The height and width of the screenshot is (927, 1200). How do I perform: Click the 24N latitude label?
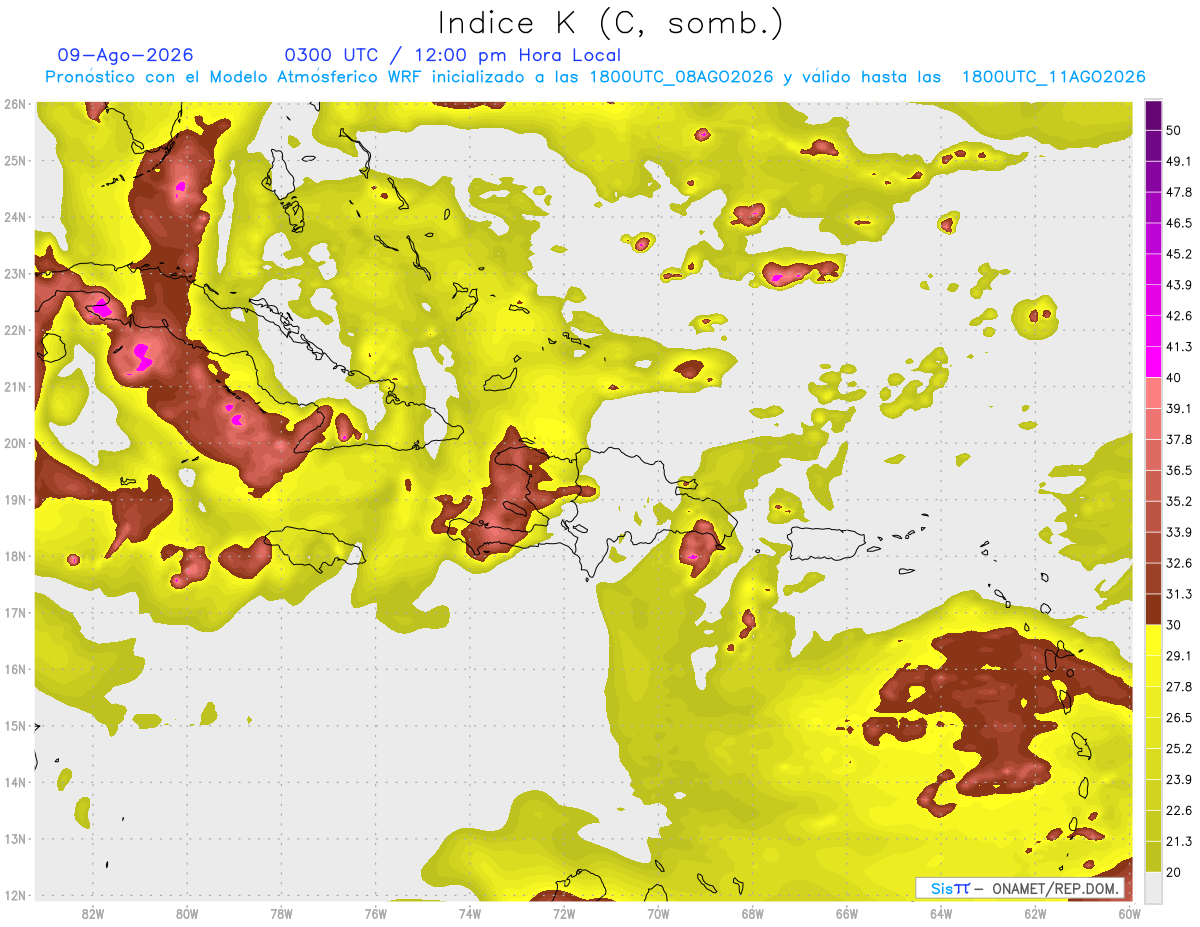(14, 217)
